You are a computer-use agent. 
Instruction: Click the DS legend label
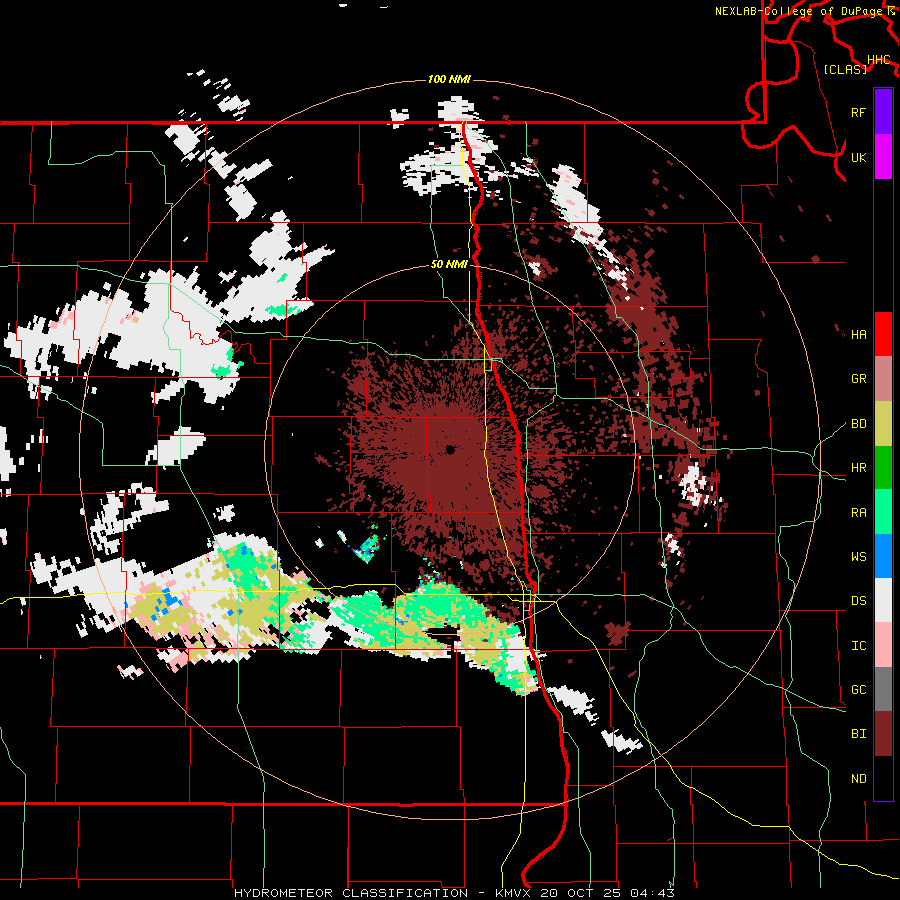point(859,601)
